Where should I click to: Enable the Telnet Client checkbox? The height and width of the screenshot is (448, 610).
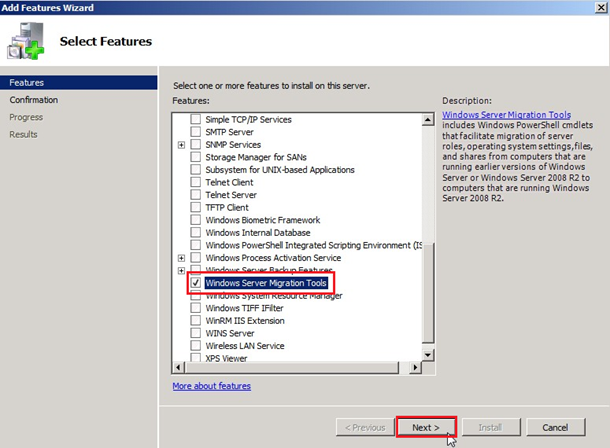(196, 182)
